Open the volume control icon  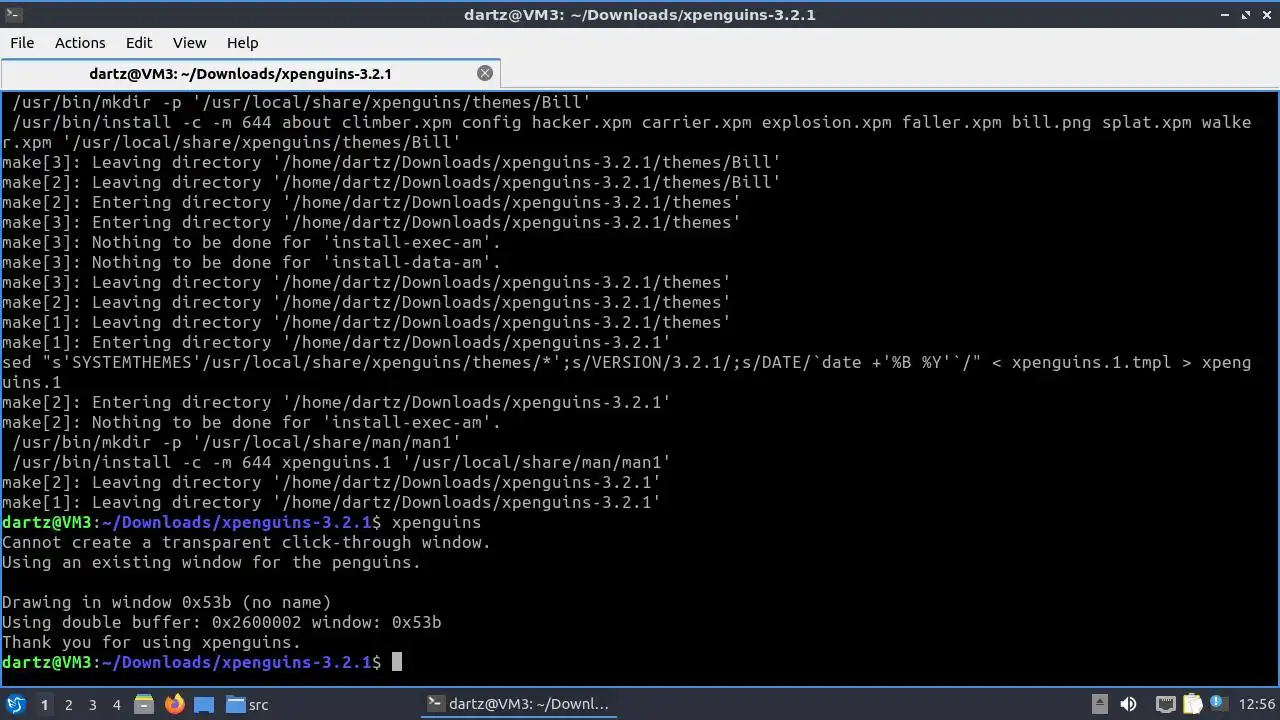tap(1128, 704)
